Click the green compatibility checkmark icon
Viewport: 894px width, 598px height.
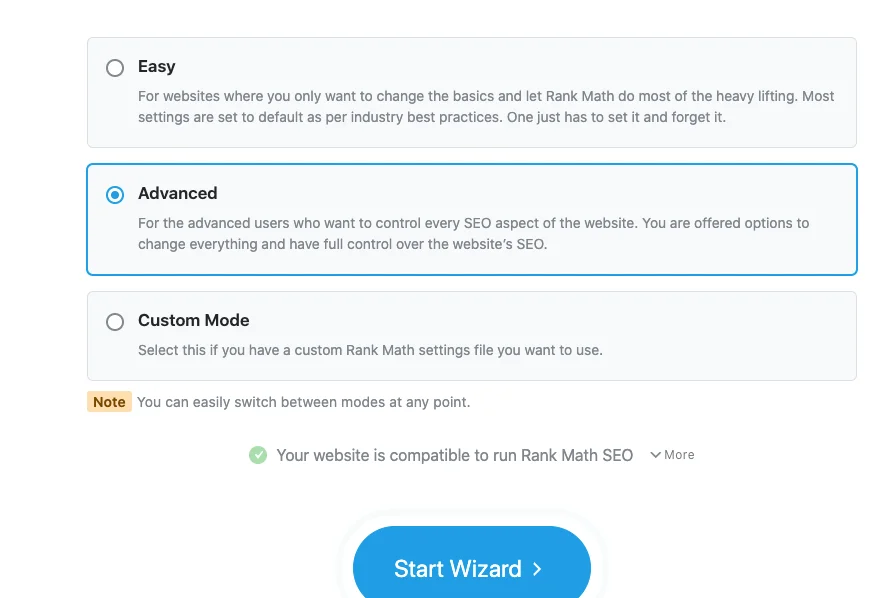click(258, 455)
